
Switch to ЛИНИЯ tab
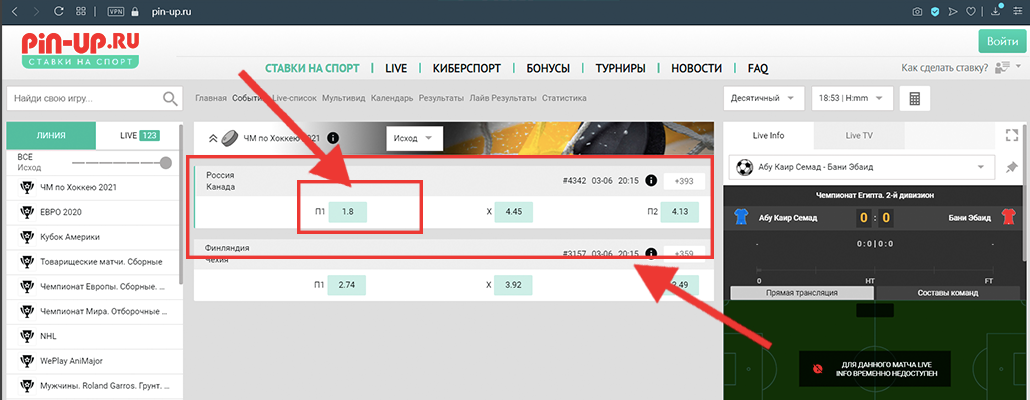(x=51, y=136)
